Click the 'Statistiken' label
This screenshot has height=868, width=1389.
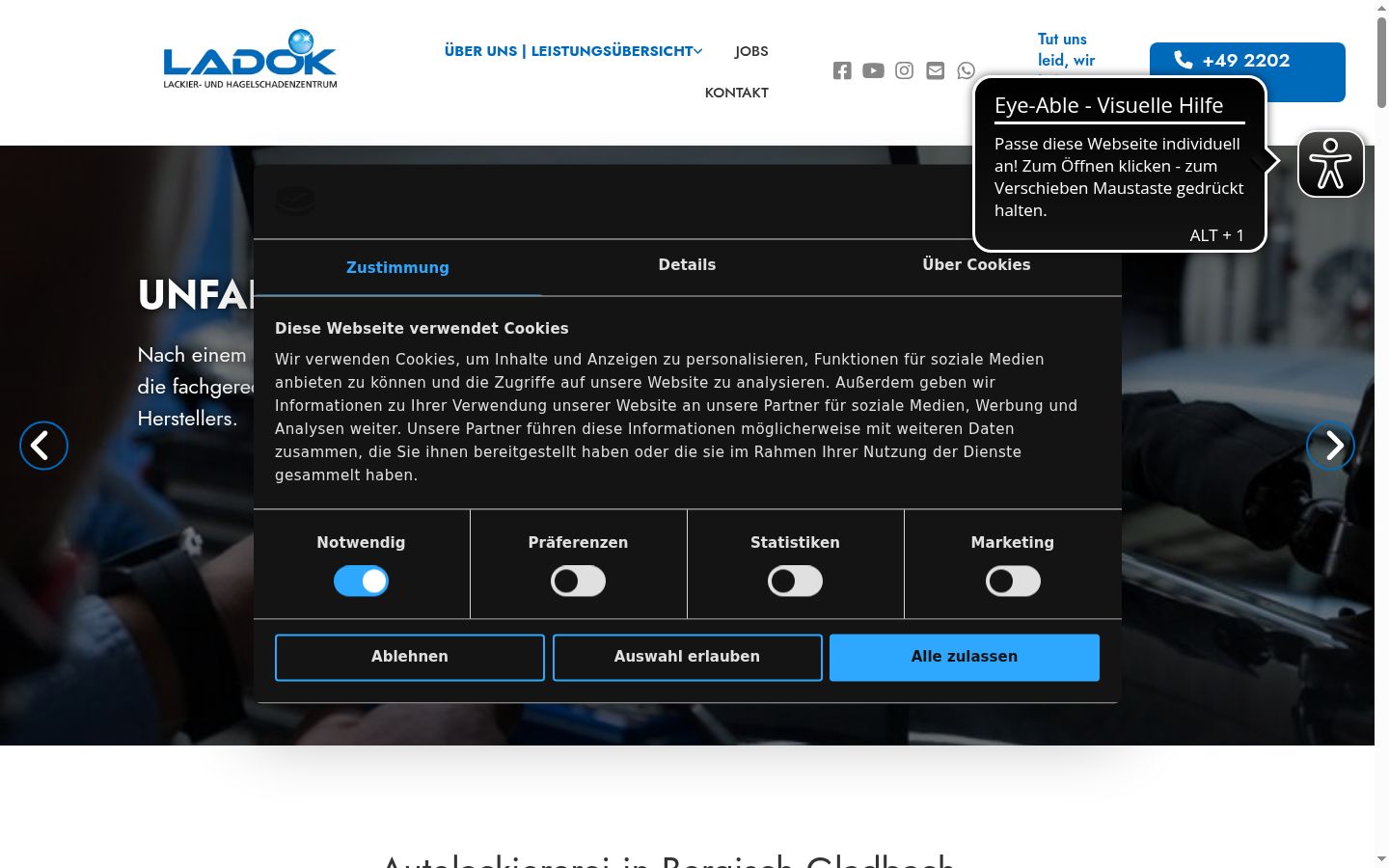795,543
